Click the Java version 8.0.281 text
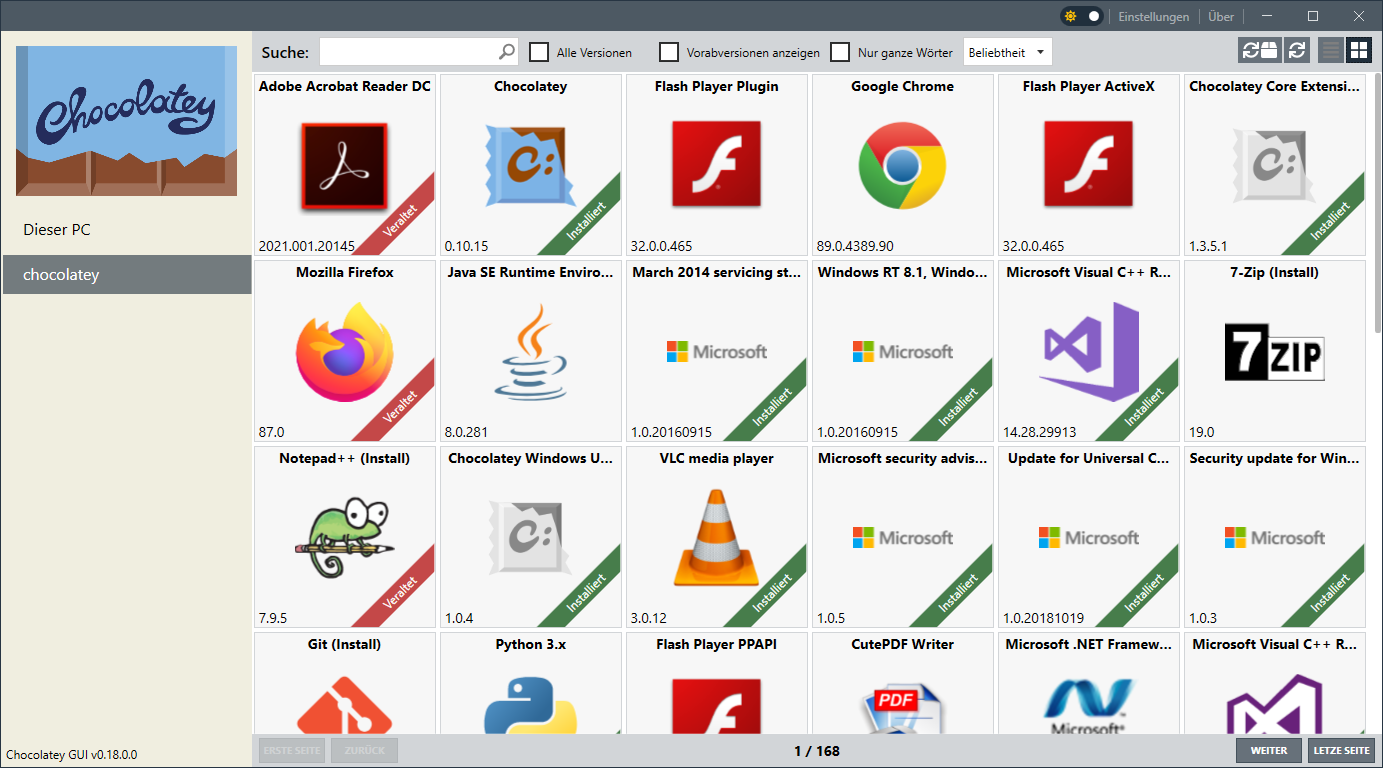The image size is (1383, 768). point(466,432)
